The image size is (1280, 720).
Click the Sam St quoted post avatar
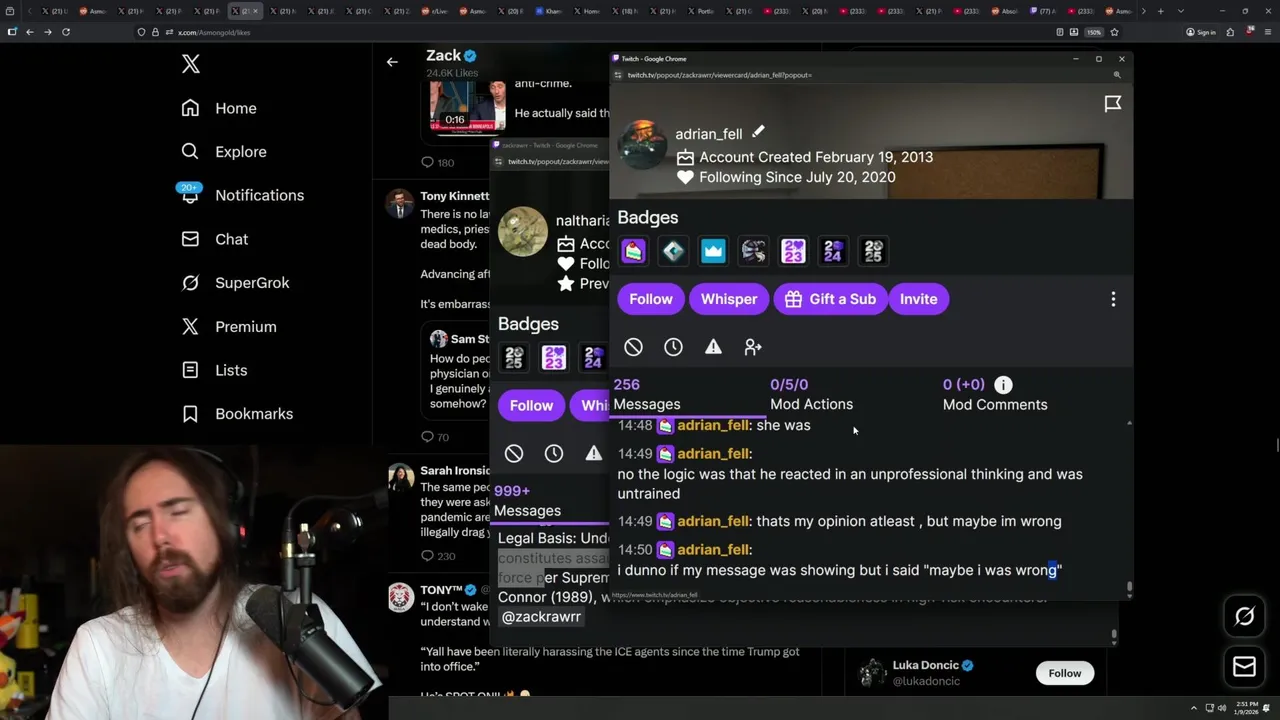[x=438, y=338]
